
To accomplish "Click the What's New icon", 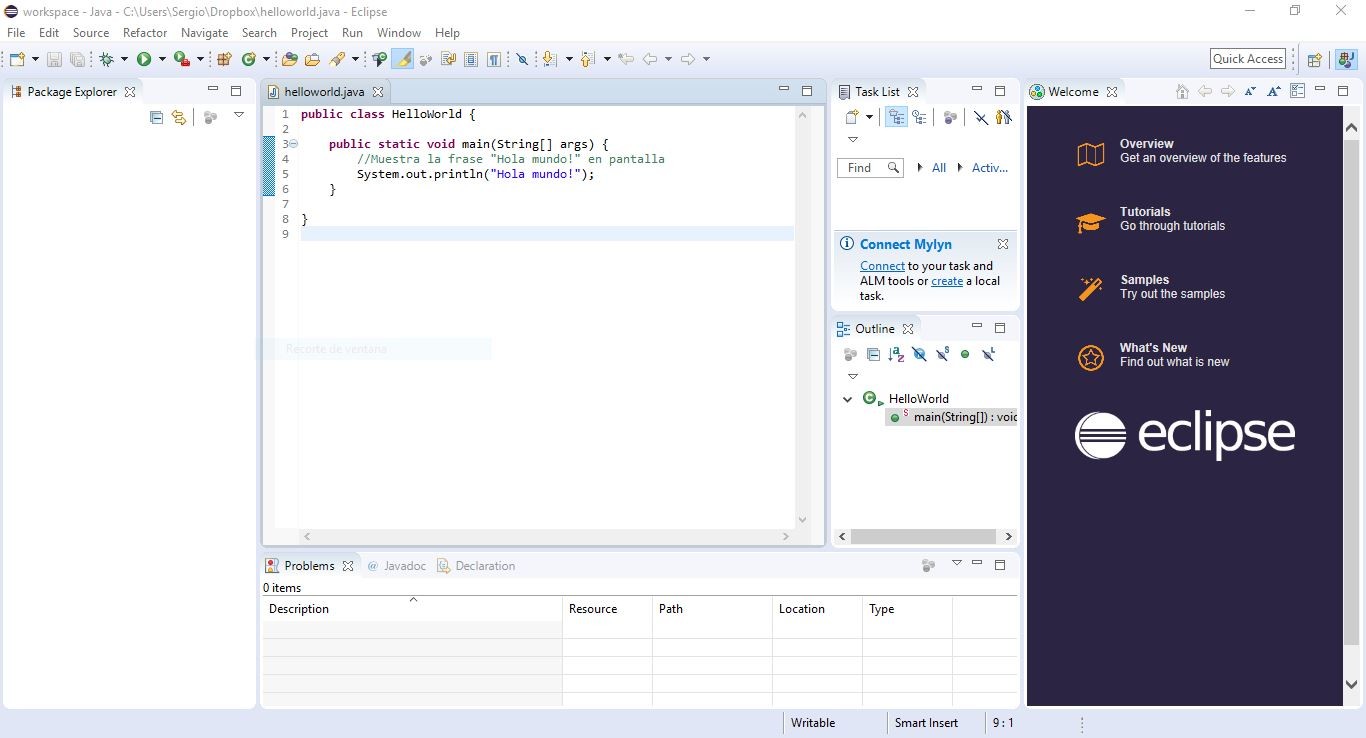I will click(1090, 356).
